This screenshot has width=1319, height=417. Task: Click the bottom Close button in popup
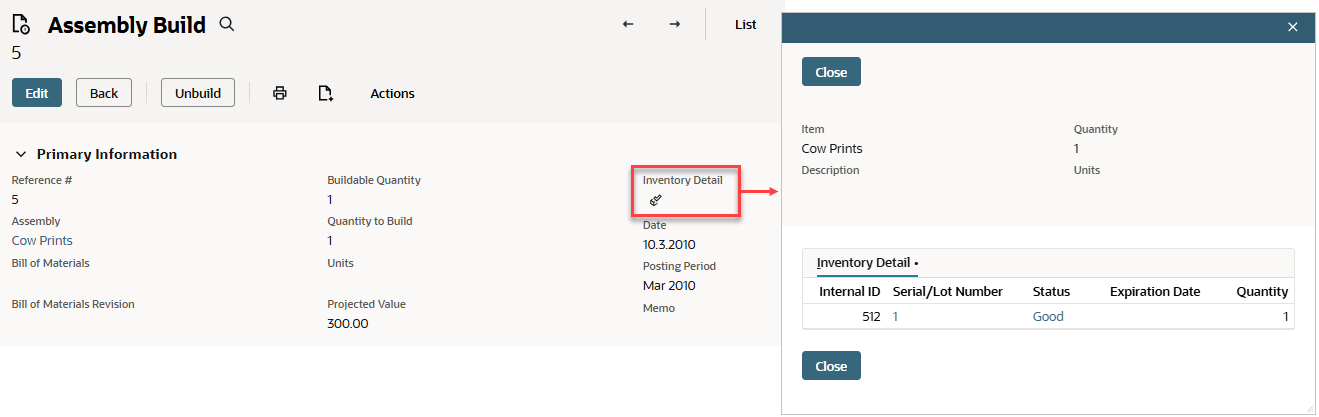(831, 366)
